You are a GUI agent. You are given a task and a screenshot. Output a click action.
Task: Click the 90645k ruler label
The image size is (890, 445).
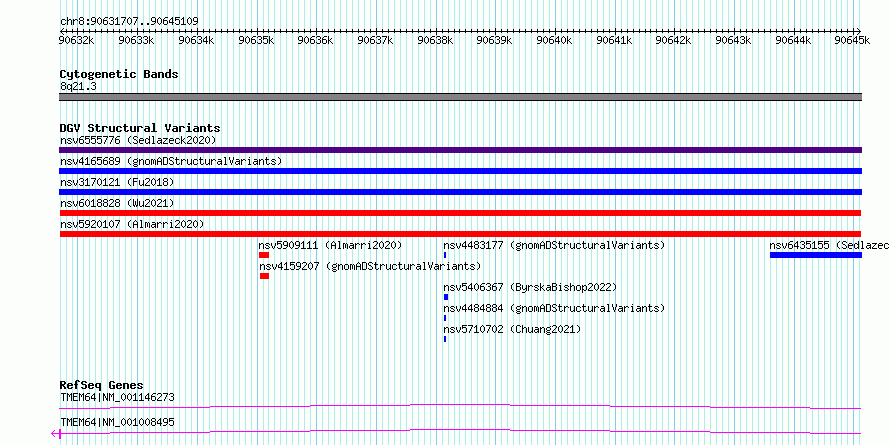pos(853,40)
